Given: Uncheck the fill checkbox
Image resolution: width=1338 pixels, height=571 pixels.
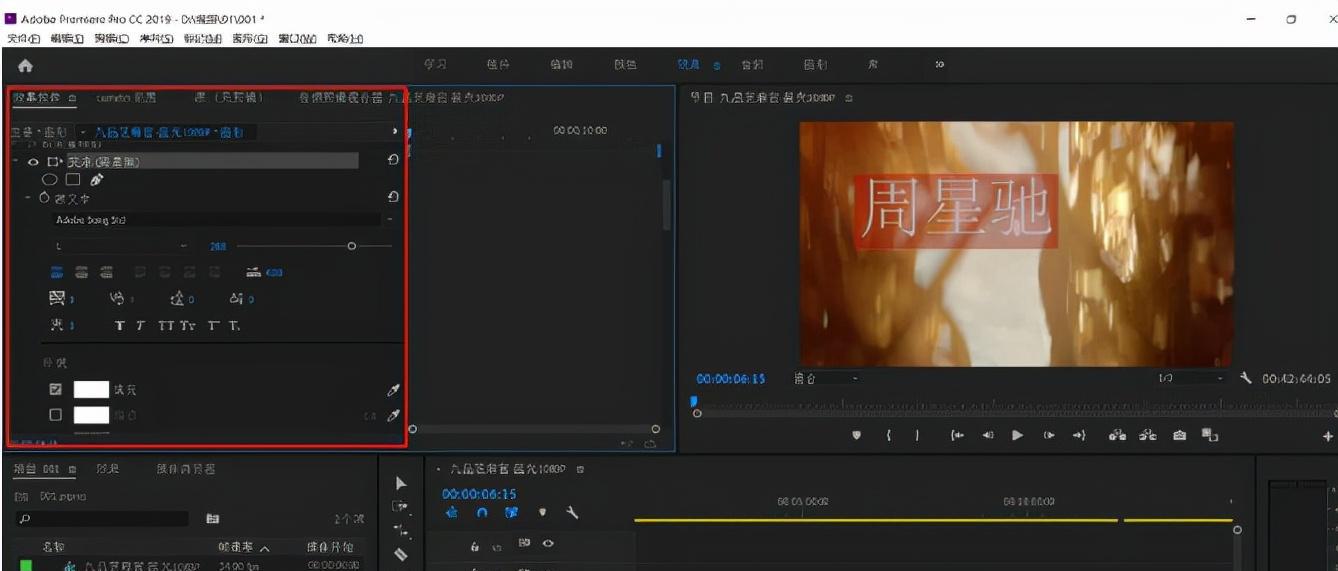Looking at the screenshot, I should (x=56, y=389).
